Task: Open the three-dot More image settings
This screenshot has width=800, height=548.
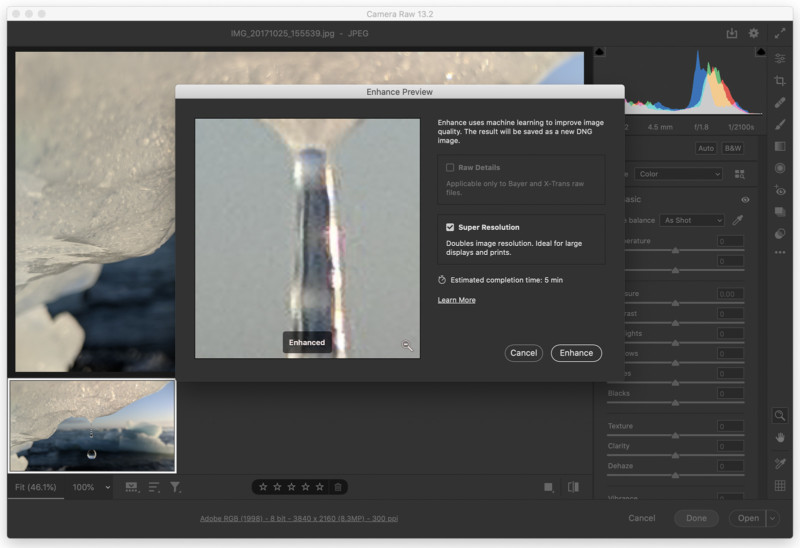Action: [x=780, y=253]
